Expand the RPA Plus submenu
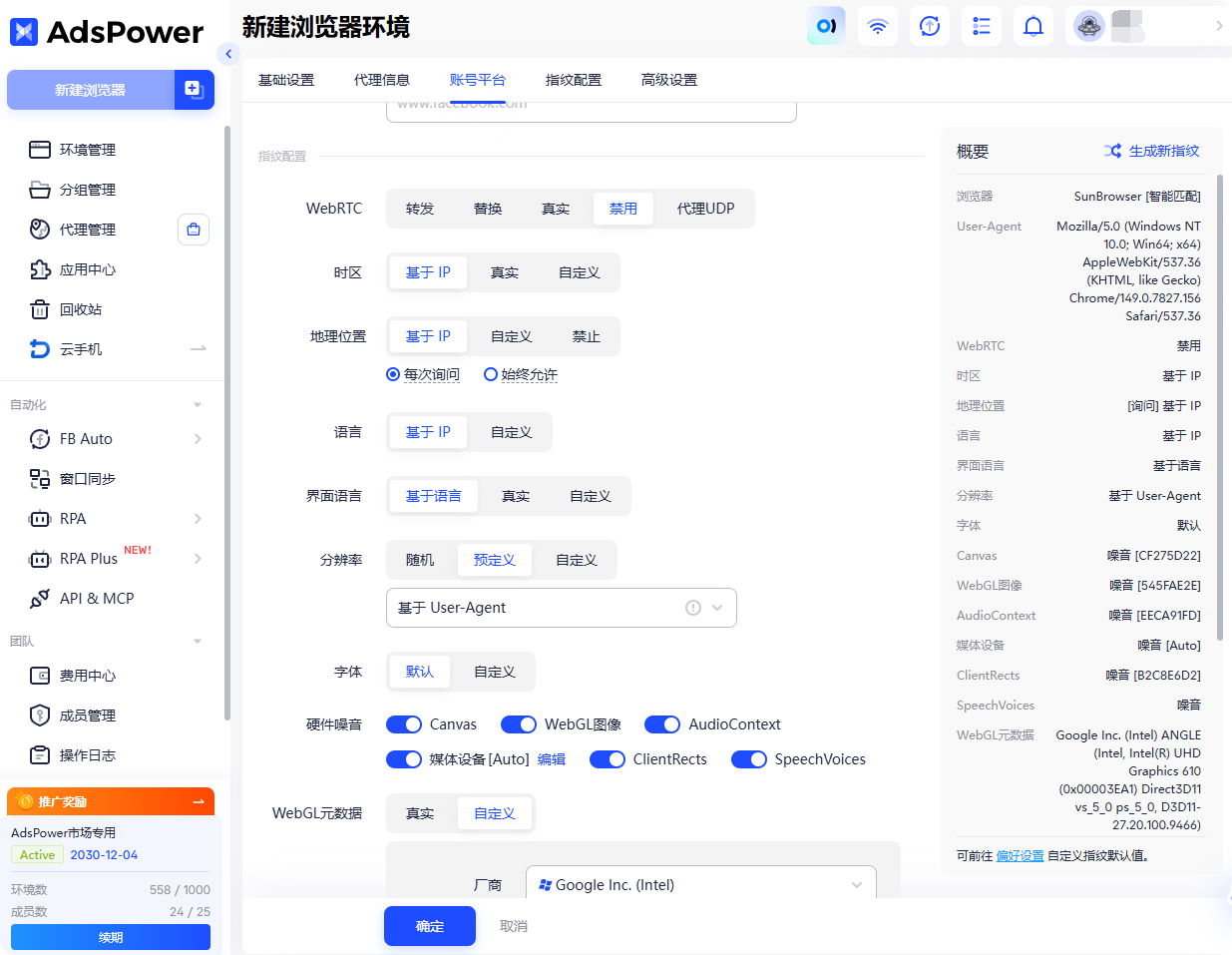This screenshot has width=1232, height=955. (198, 559)
